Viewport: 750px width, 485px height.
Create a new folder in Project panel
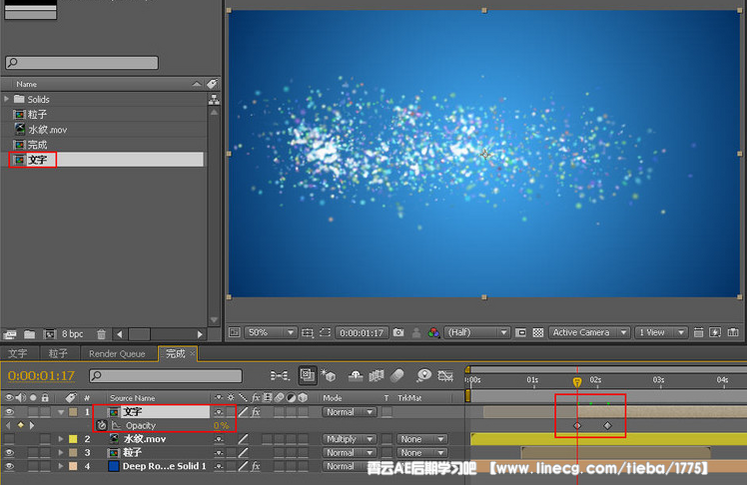coord(30,334)
